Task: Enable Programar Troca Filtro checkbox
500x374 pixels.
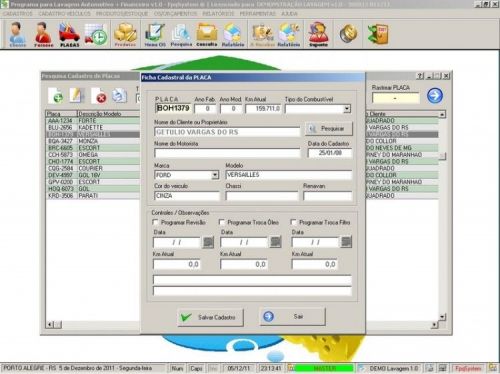Action: [x=293, y=222]
